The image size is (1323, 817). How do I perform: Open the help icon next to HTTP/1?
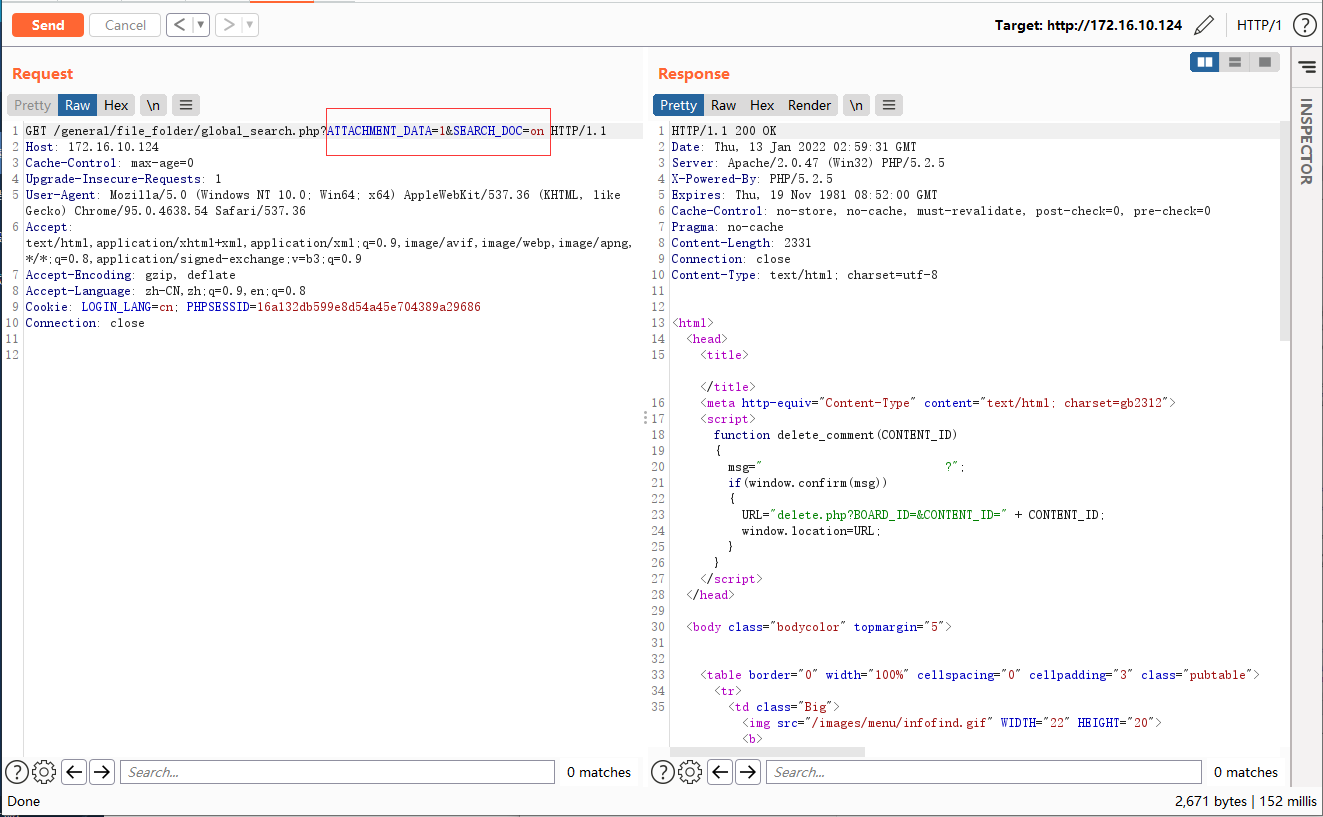(x=1304, y=25)
